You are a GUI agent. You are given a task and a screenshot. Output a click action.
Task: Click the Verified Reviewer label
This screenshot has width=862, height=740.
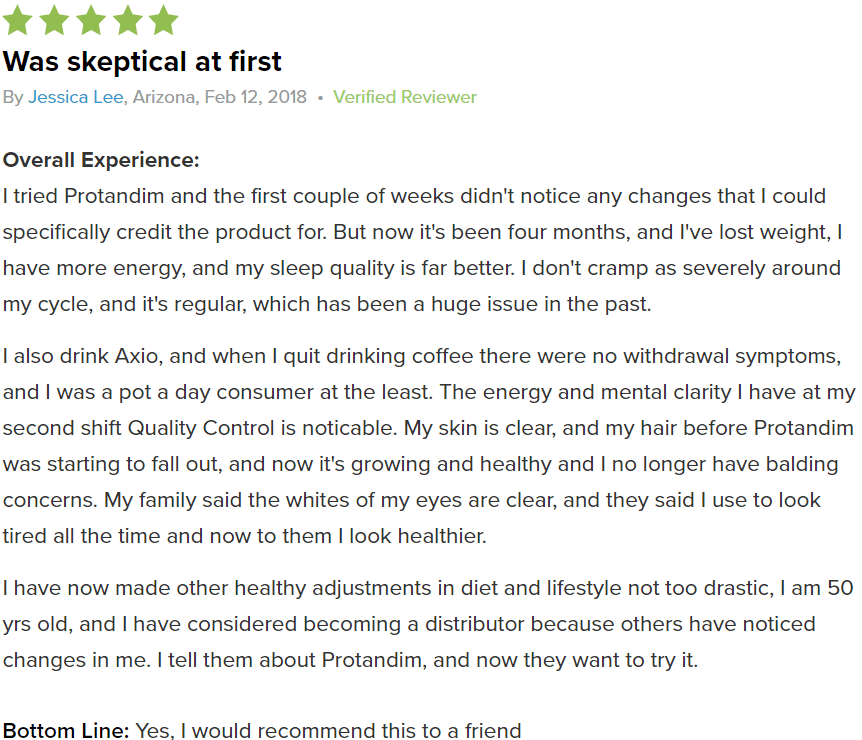coord(405,97)
